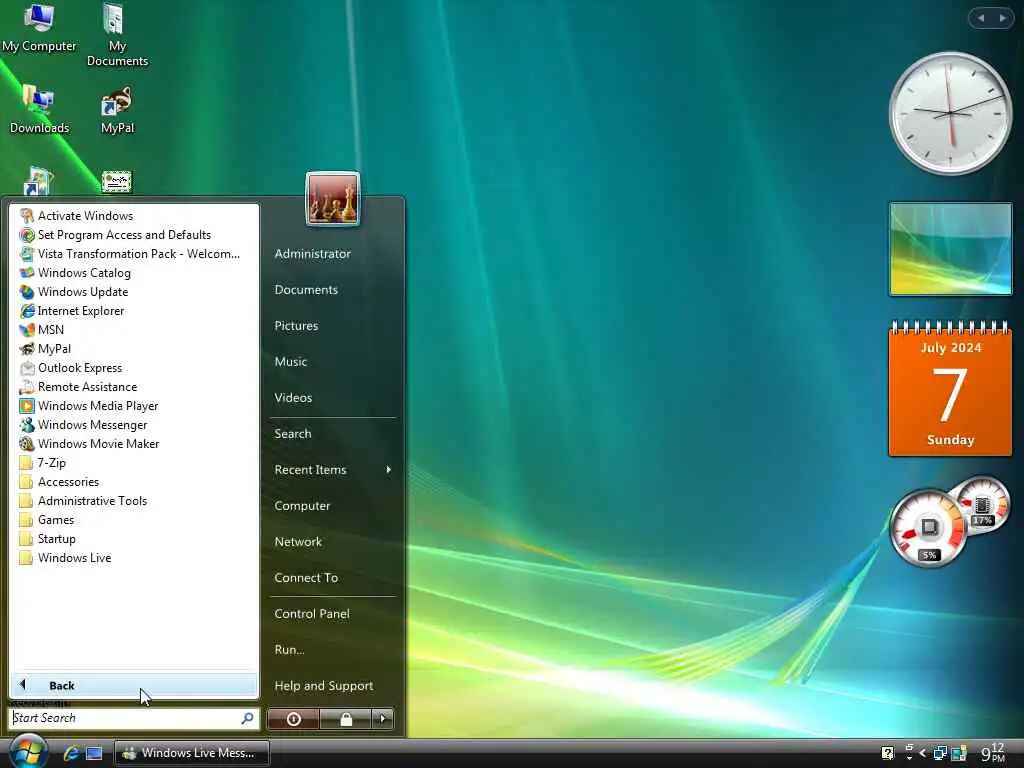Launch Internet Explorer from quick launch bar
Image resolution: width=1024 pixels, height=768 pixels.
coord(71,754)
